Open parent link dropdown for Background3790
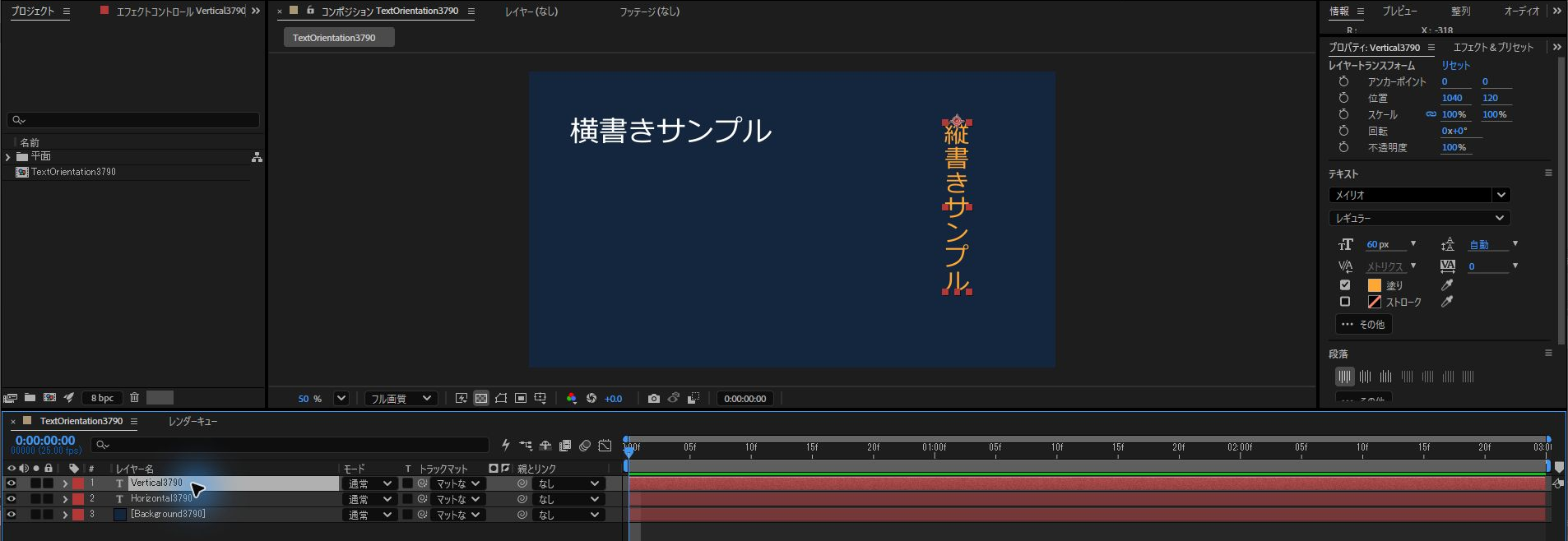The height and width of the screenshot is (541, 1568). (568, 516)
